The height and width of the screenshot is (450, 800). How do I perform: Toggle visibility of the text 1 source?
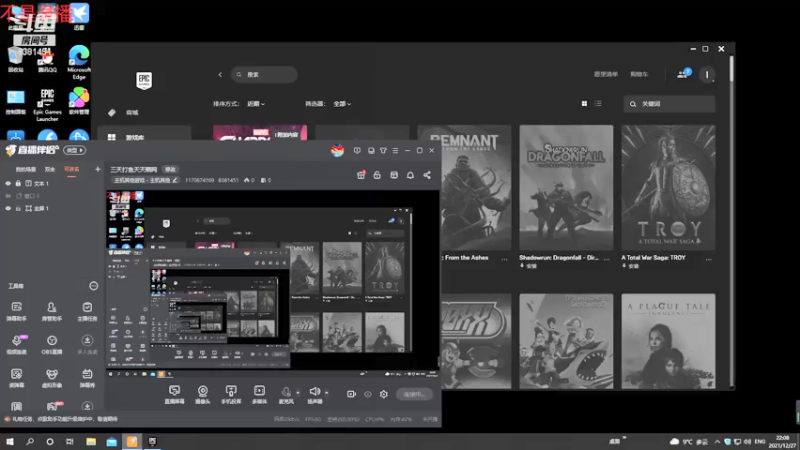[8, 183]
